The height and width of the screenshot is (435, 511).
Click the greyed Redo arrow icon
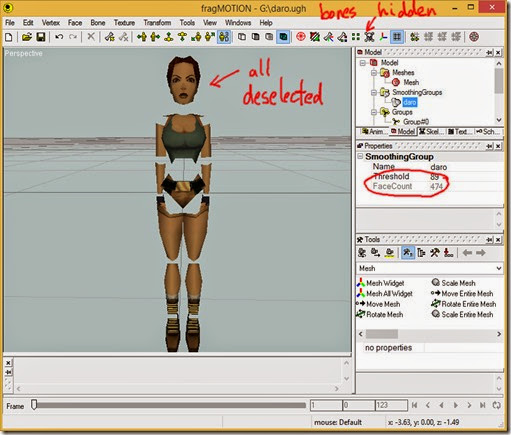tap(73, 37)
